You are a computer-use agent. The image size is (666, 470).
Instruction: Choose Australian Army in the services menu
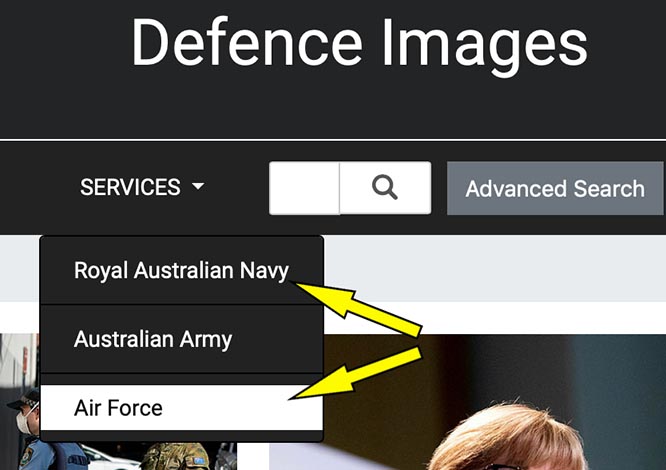click(182, 339)
